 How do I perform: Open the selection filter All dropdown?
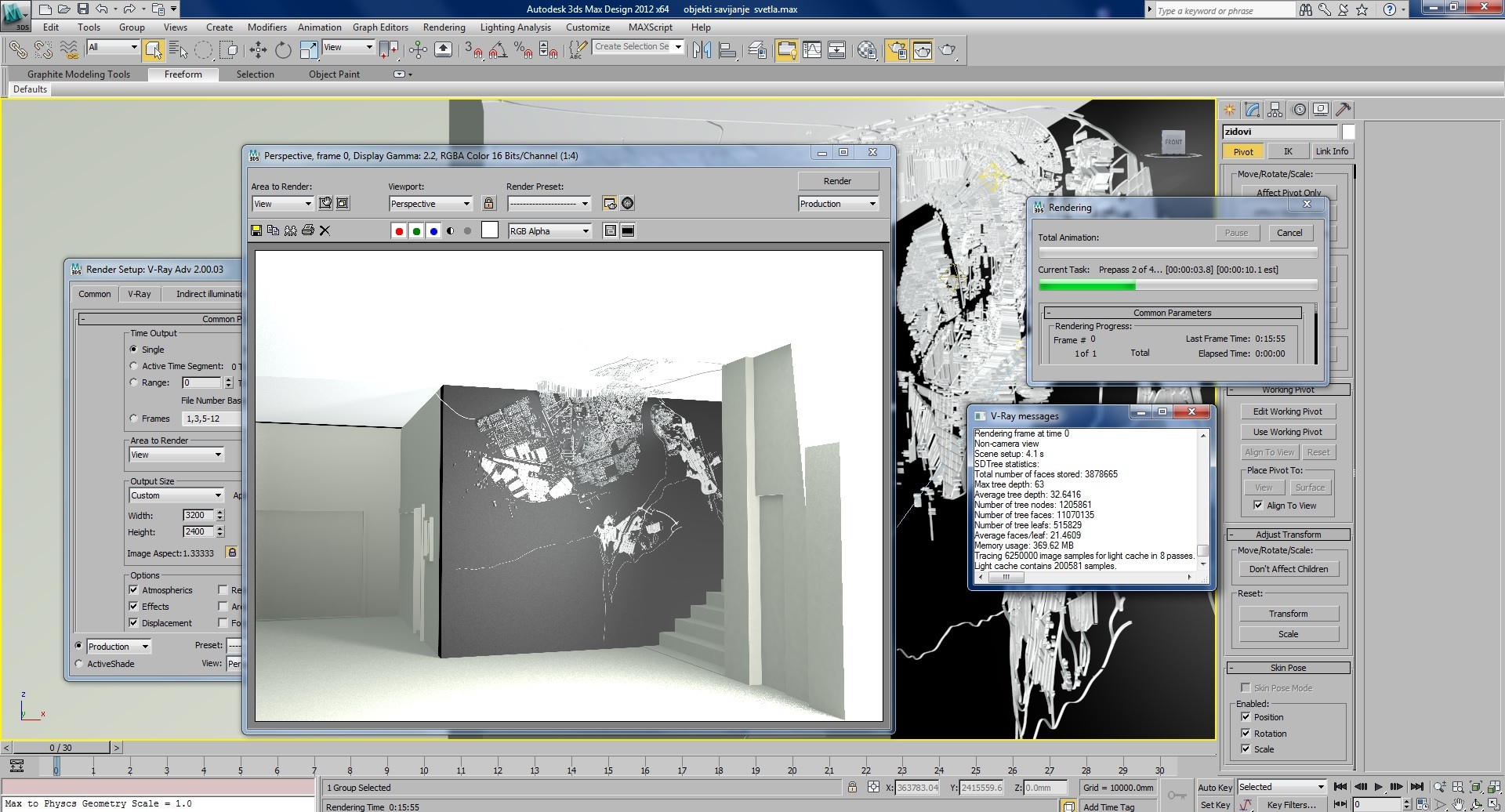pyautogui.click(x=113, y=47)
